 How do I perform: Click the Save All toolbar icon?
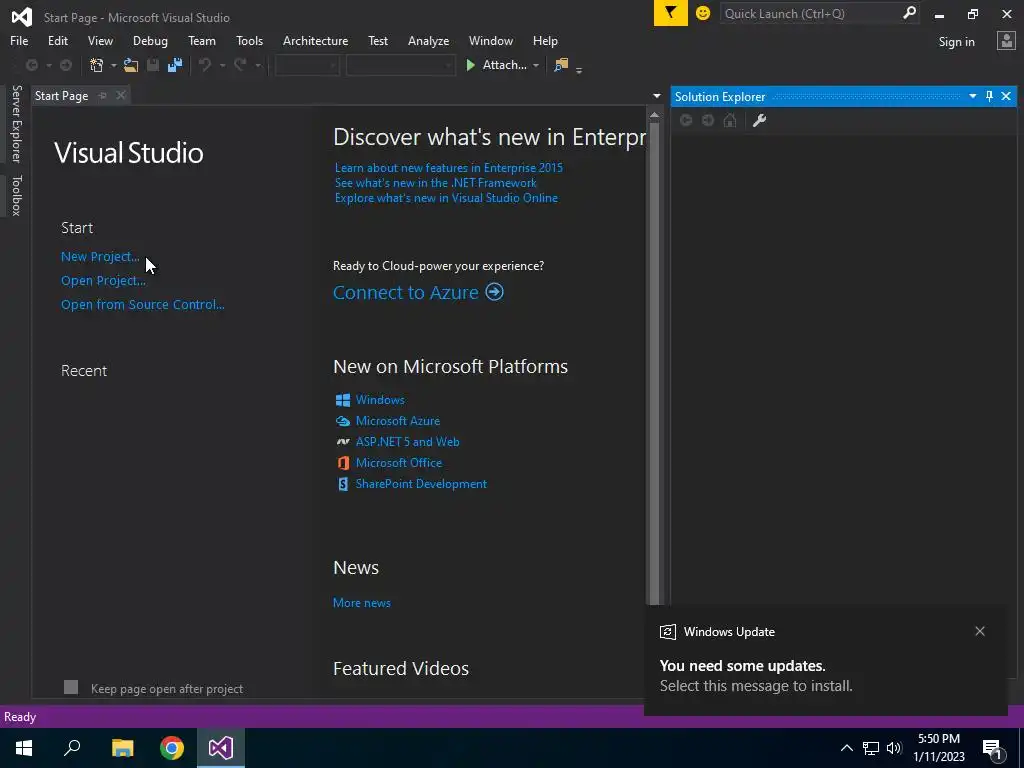[174, 65]
